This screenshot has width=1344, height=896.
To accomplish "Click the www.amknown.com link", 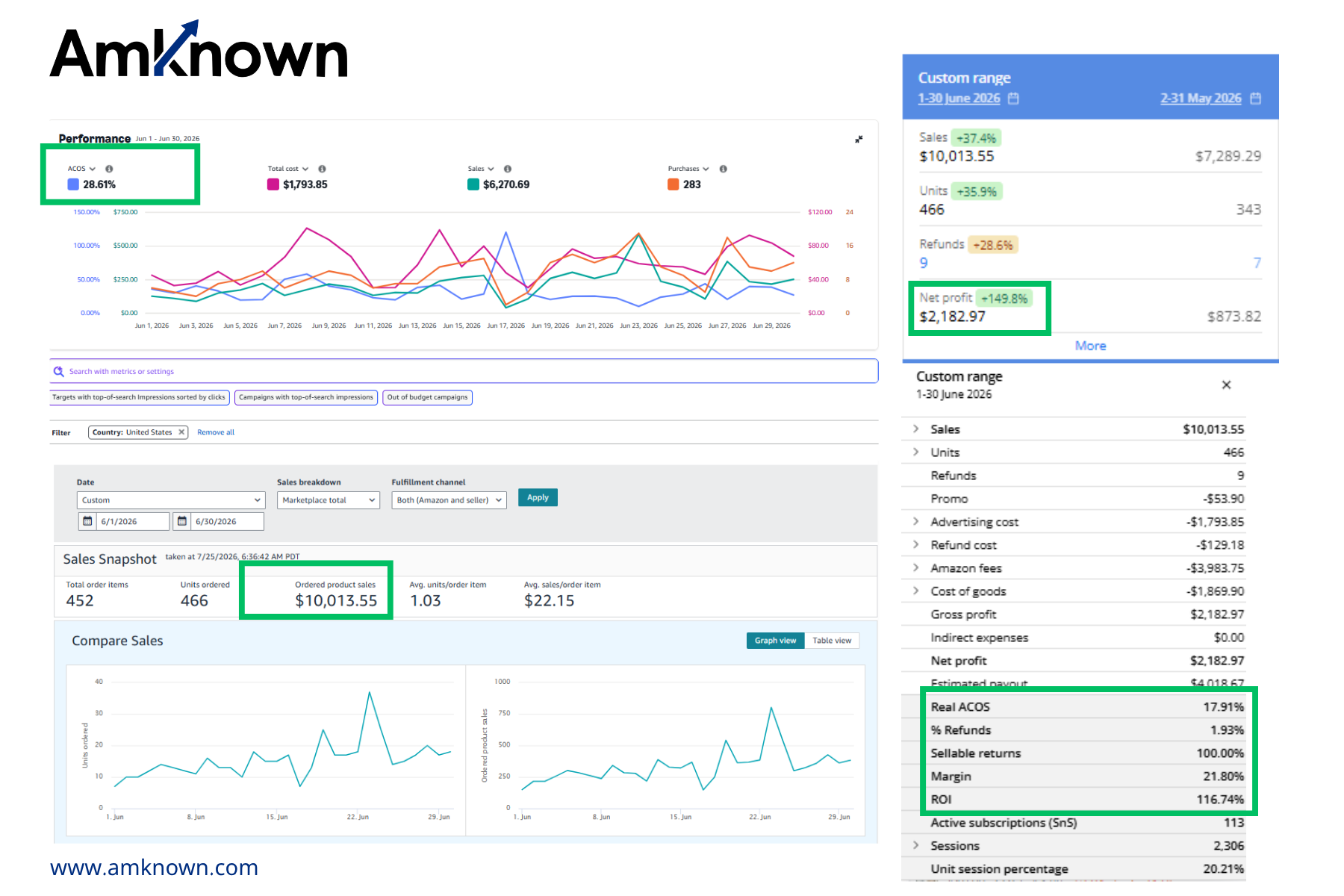I will pos(154,868).
